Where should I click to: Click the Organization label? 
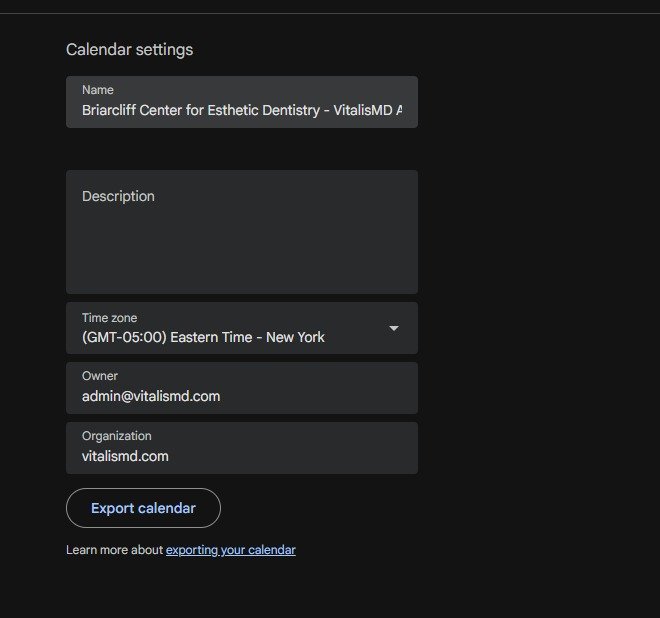(116, 436)
